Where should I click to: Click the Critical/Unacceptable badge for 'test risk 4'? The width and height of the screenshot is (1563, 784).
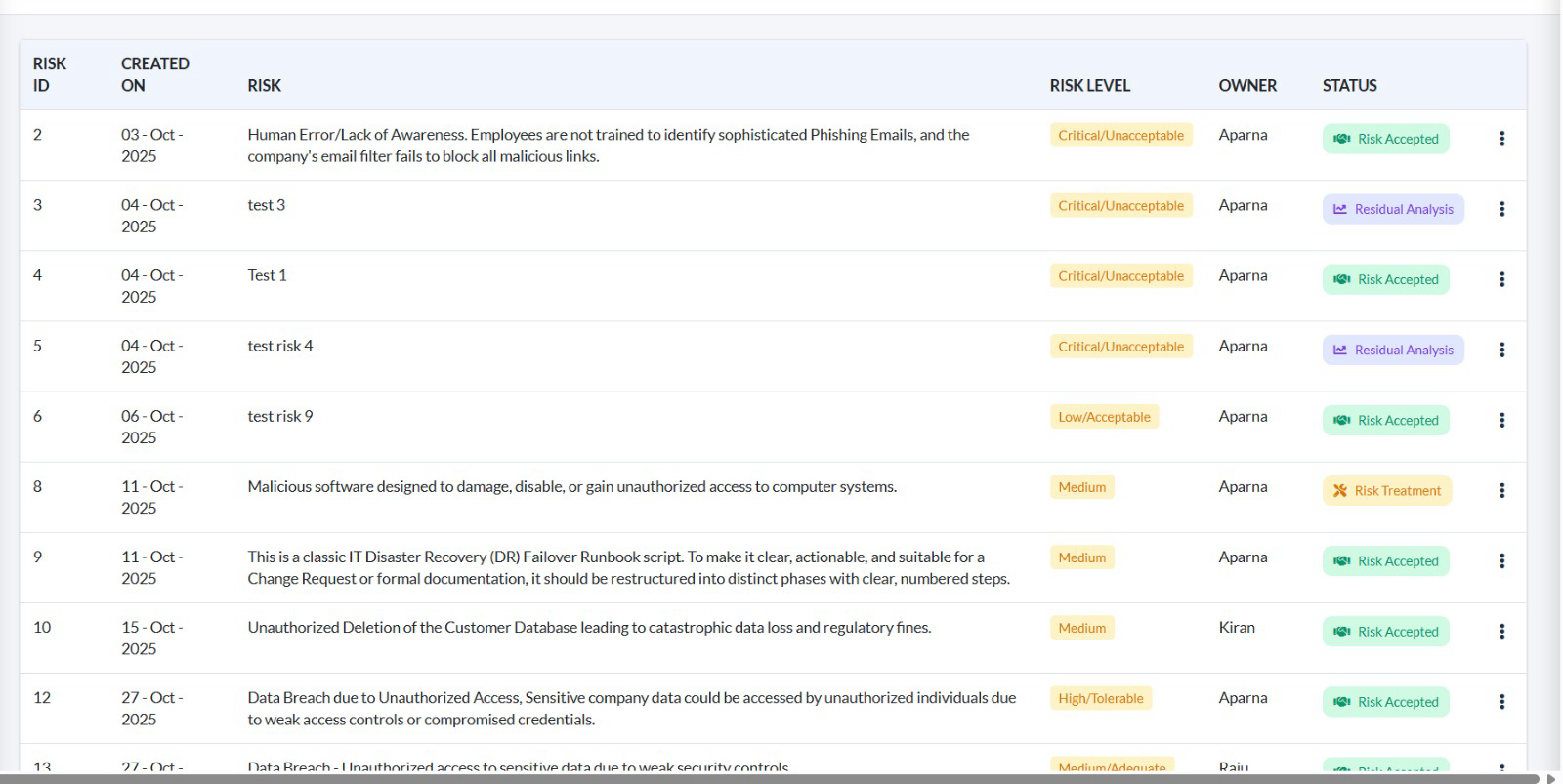coord(1120,347)
